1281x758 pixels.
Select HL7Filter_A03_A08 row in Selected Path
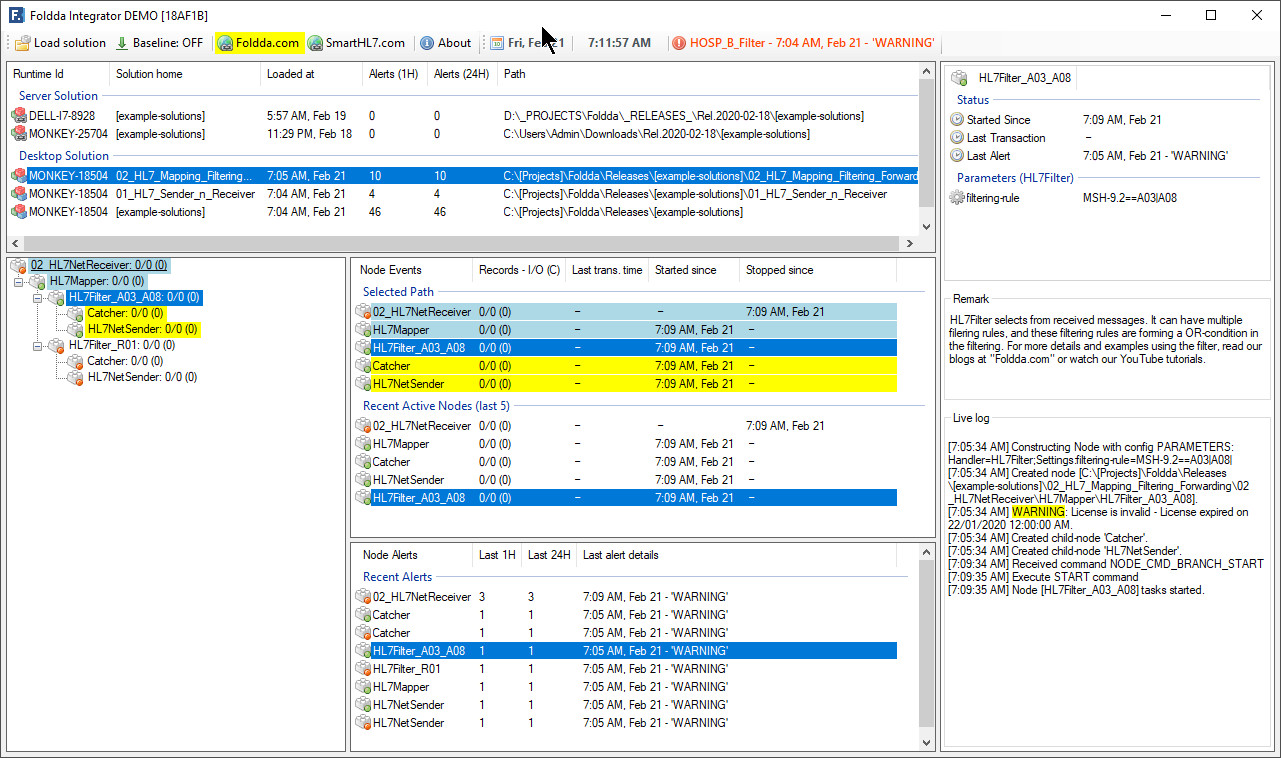[626, 348]
